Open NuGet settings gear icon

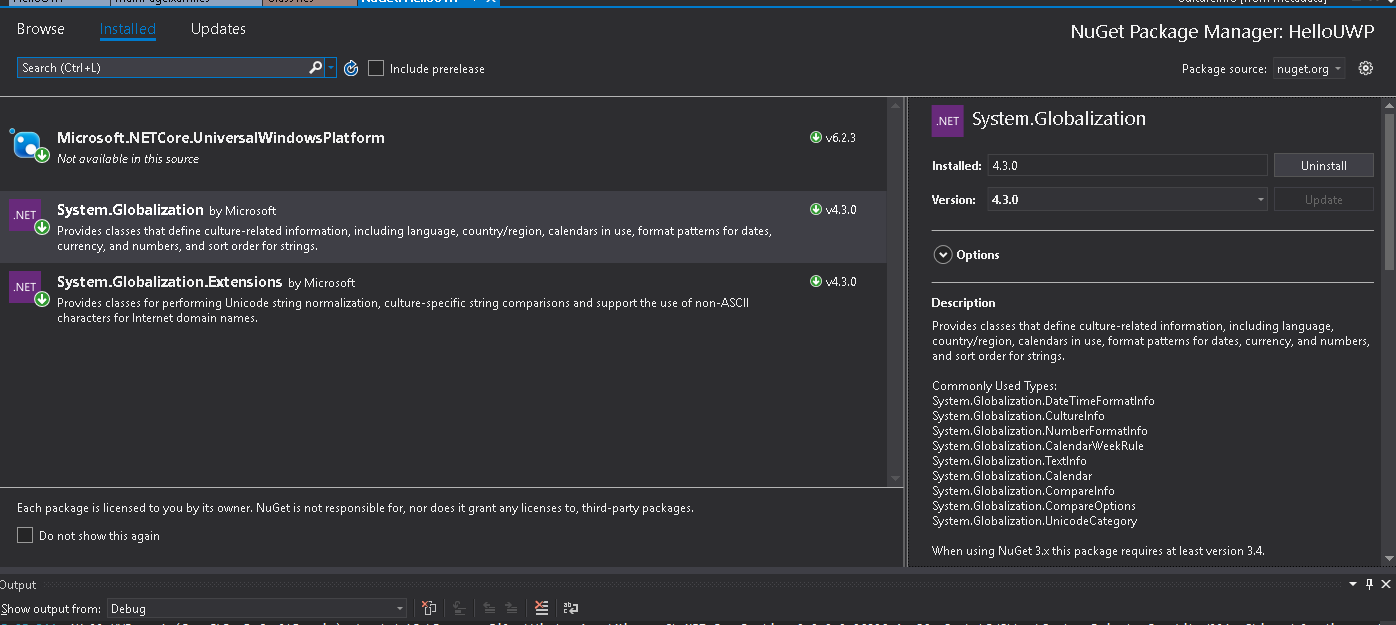(1366, 68)
